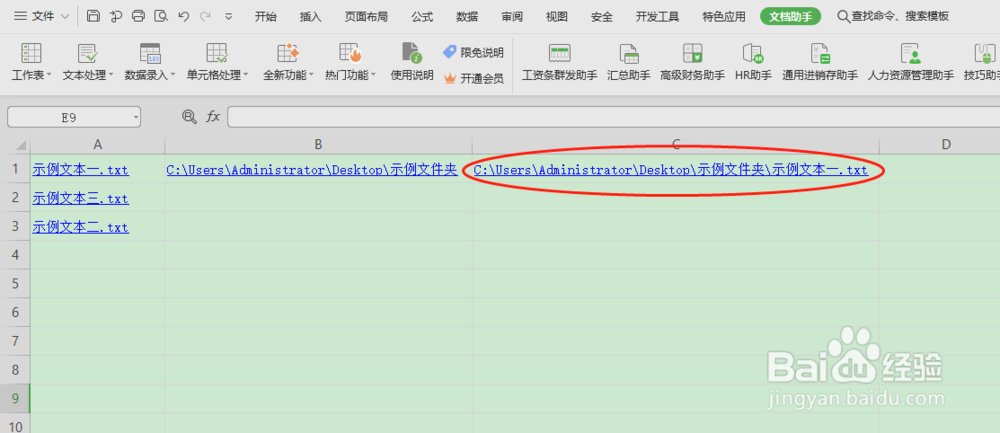Open the 通用进销存助手 tool
The image size is (1000, 433).
(x=820, y=62)
